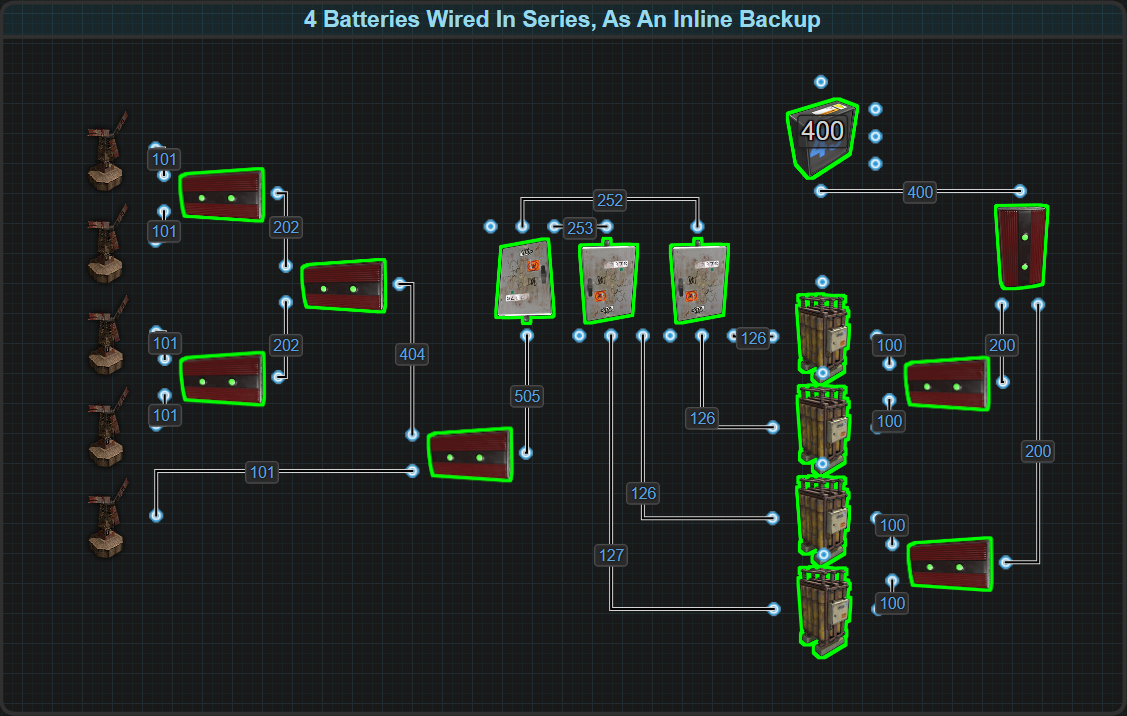Select root combiner joining the top two batteries
Image resolution: width=1127 pixels, height=716 pixels.
[947, 384]
